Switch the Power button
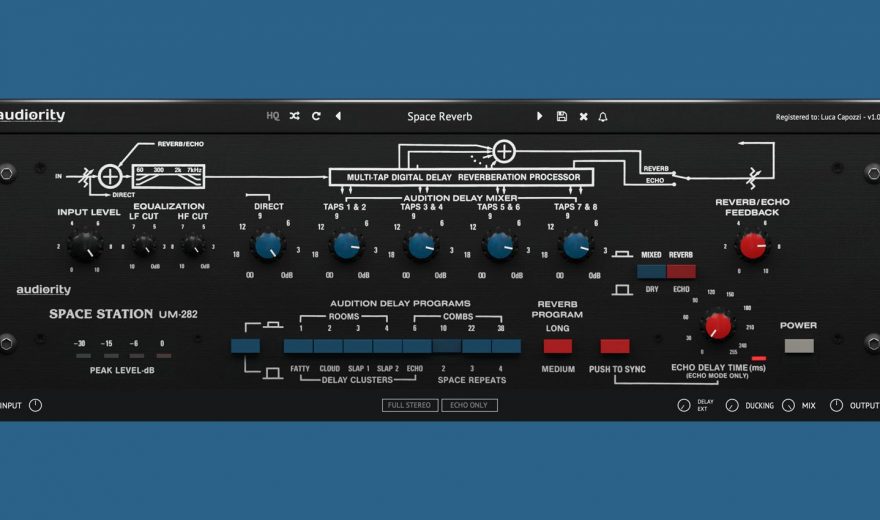 click(799, 346)
